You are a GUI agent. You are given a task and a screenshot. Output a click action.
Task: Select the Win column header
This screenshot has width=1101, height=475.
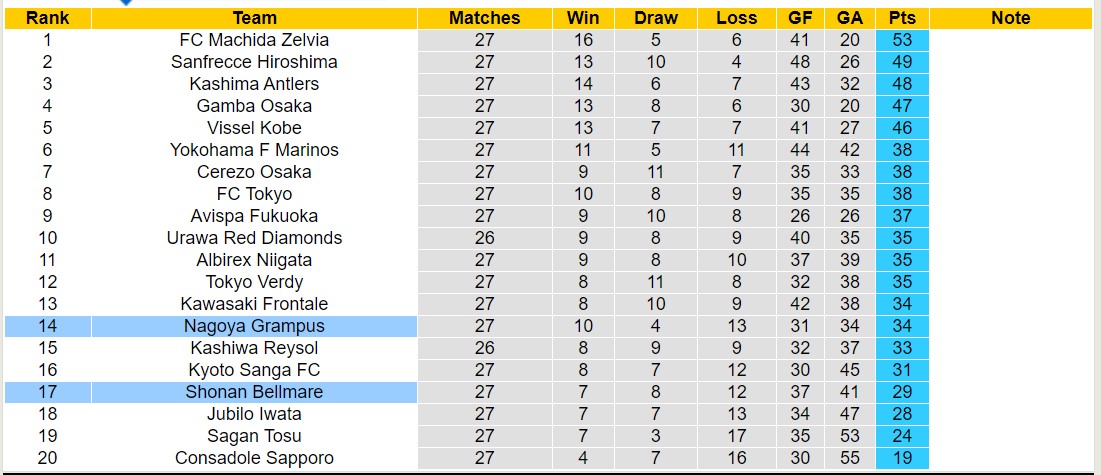[583, 18]
